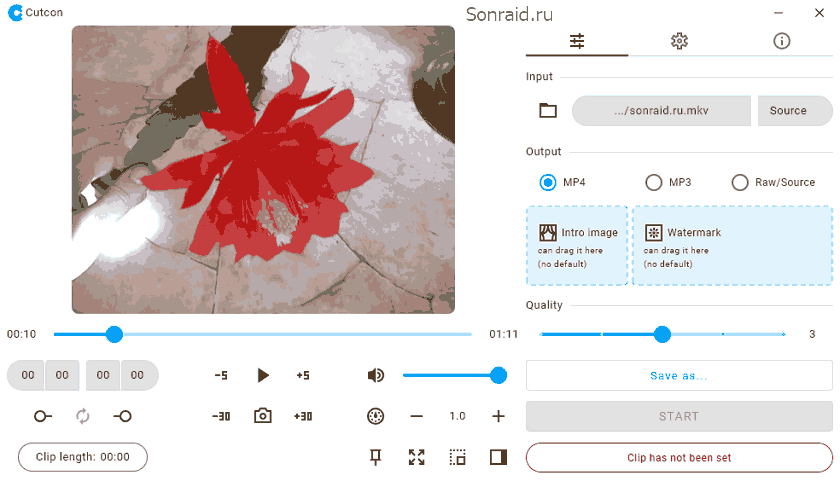Toggle the pin always-on-top icon
840x481 pixels.
[376, 457]
